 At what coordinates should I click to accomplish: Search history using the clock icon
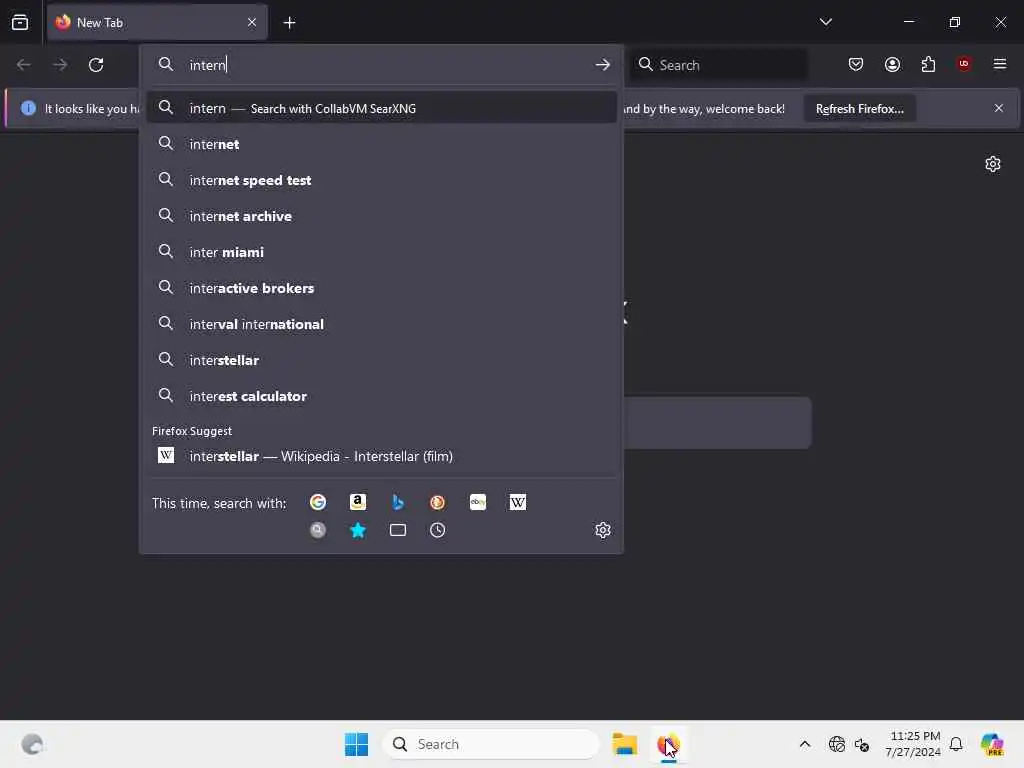438,530
